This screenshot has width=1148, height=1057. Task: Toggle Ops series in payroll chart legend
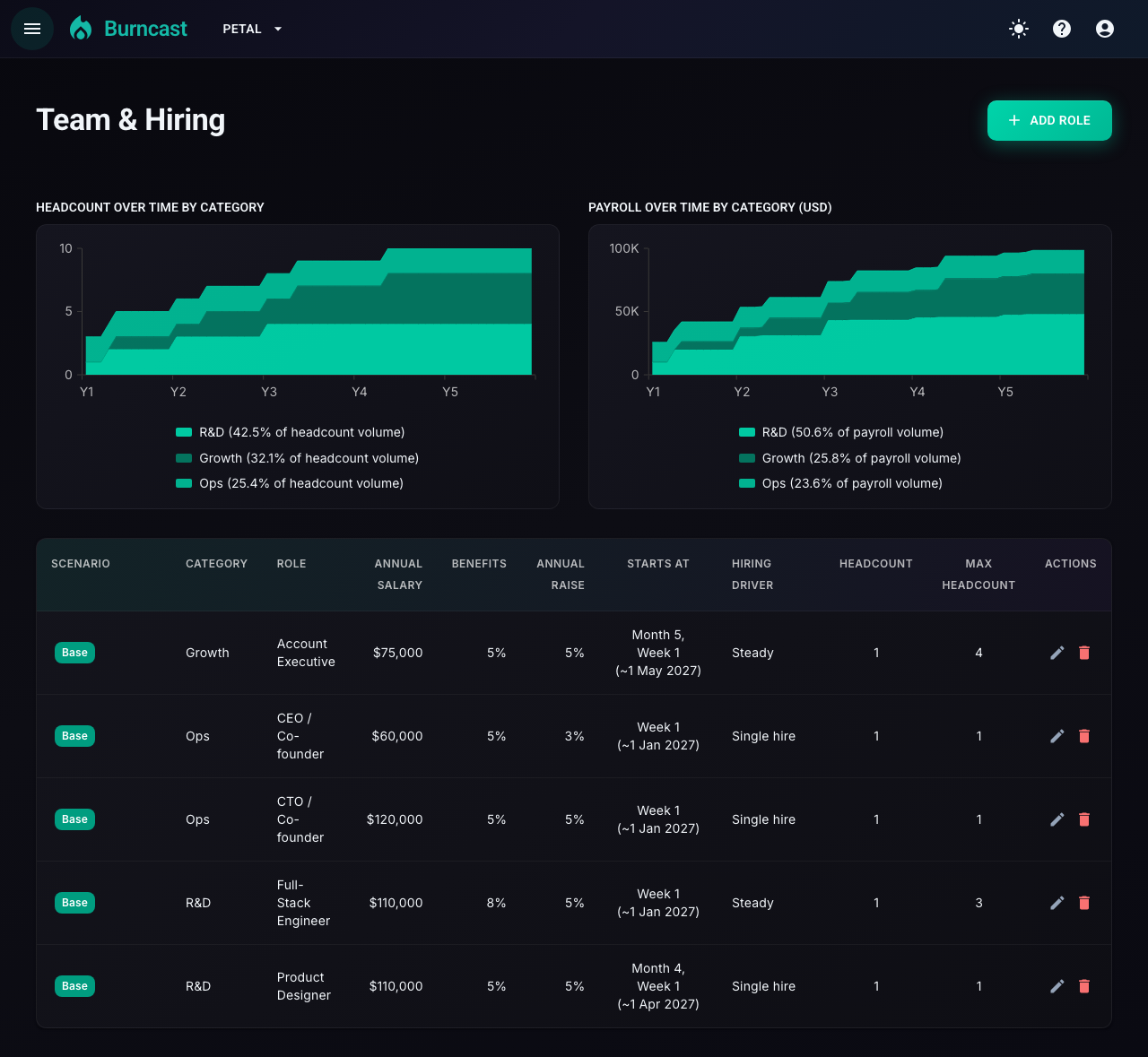(841, 483)
